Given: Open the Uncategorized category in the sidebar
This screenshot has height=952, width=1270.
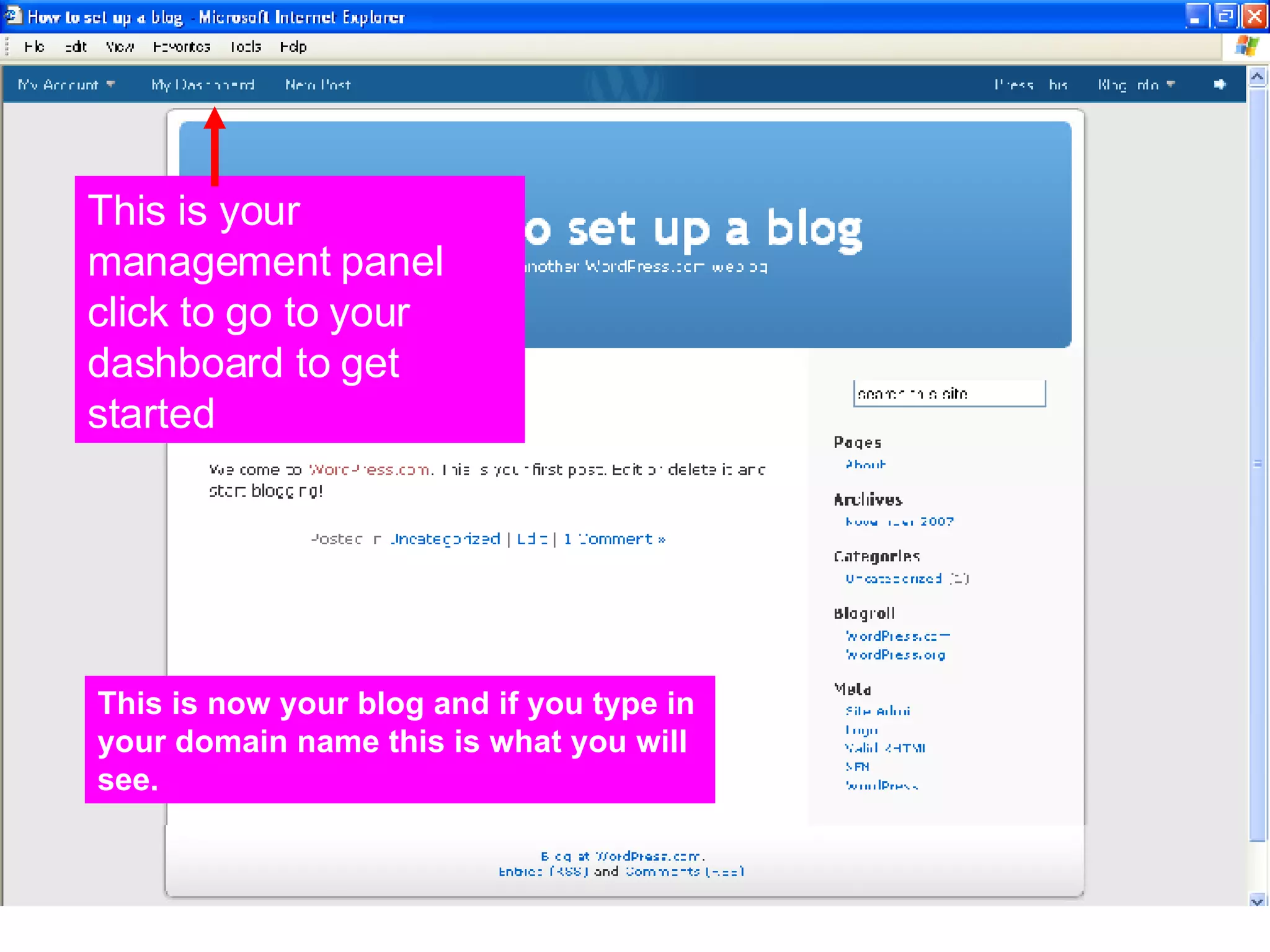Looking at the screenshot, I should pyautogui.click(x=894, y=578).
